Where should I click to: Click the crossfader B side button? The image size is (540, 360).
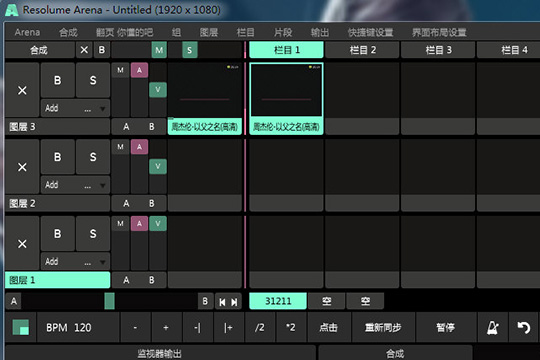point(205,301)
